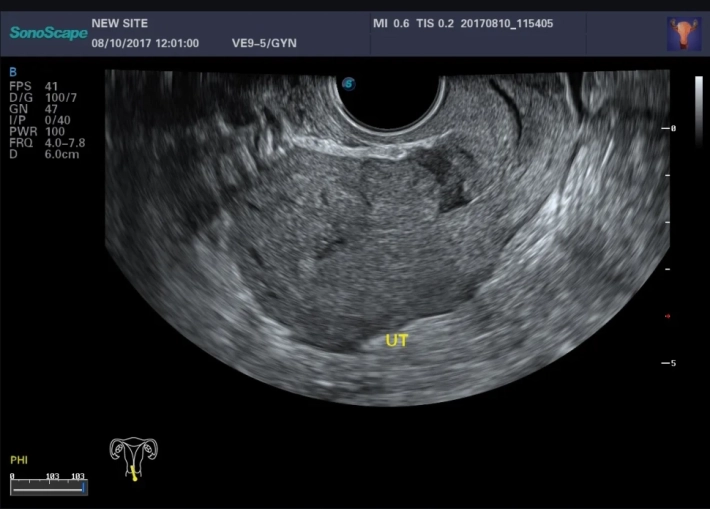The width and height of the screenshot is (710, 509).
Task: Click the FRQ 4.0-7.8 frequency parameter
Action: click(46, 143)
